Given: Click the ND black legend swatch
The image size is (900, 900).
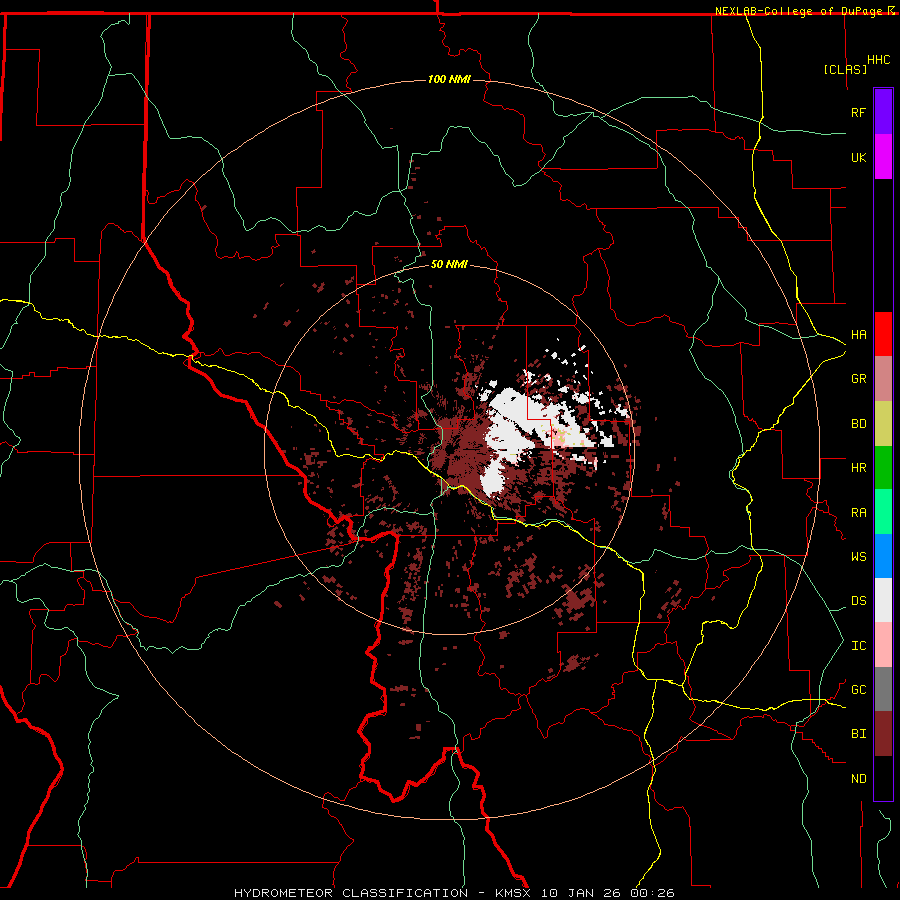Looking at the screenshot, I should coord(883,778).
